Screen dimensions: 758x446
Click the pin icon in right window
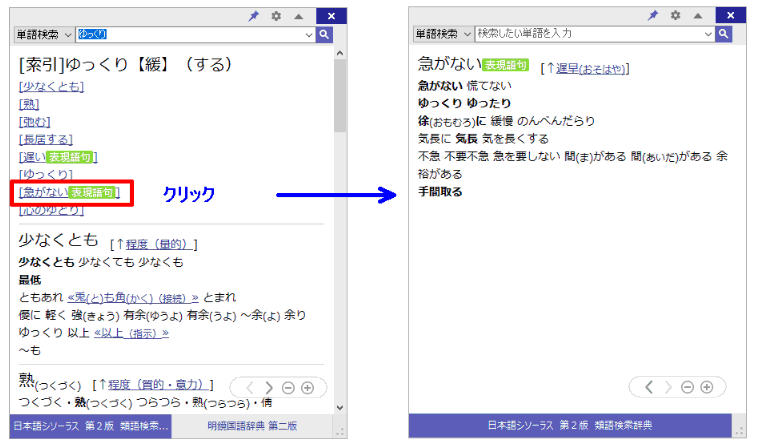[x=653, y=15]
